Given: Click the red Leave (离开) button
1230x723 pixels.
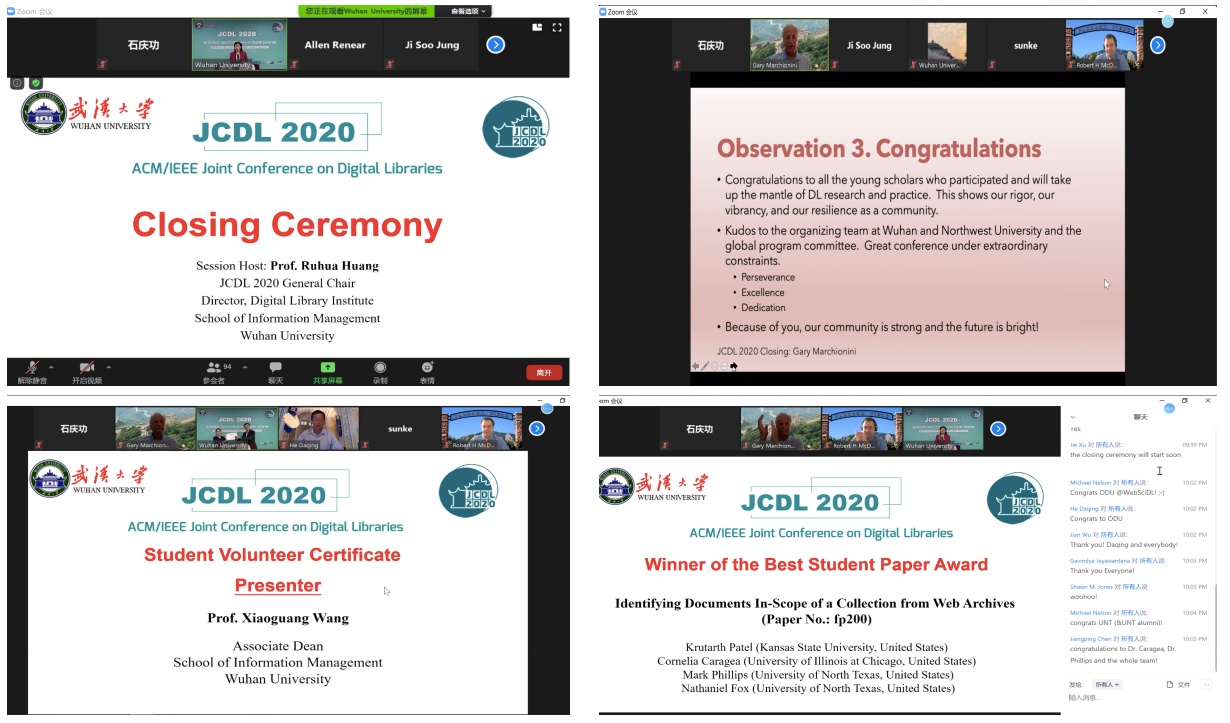Looking at the screenshot, I should [x=543, y=372].
